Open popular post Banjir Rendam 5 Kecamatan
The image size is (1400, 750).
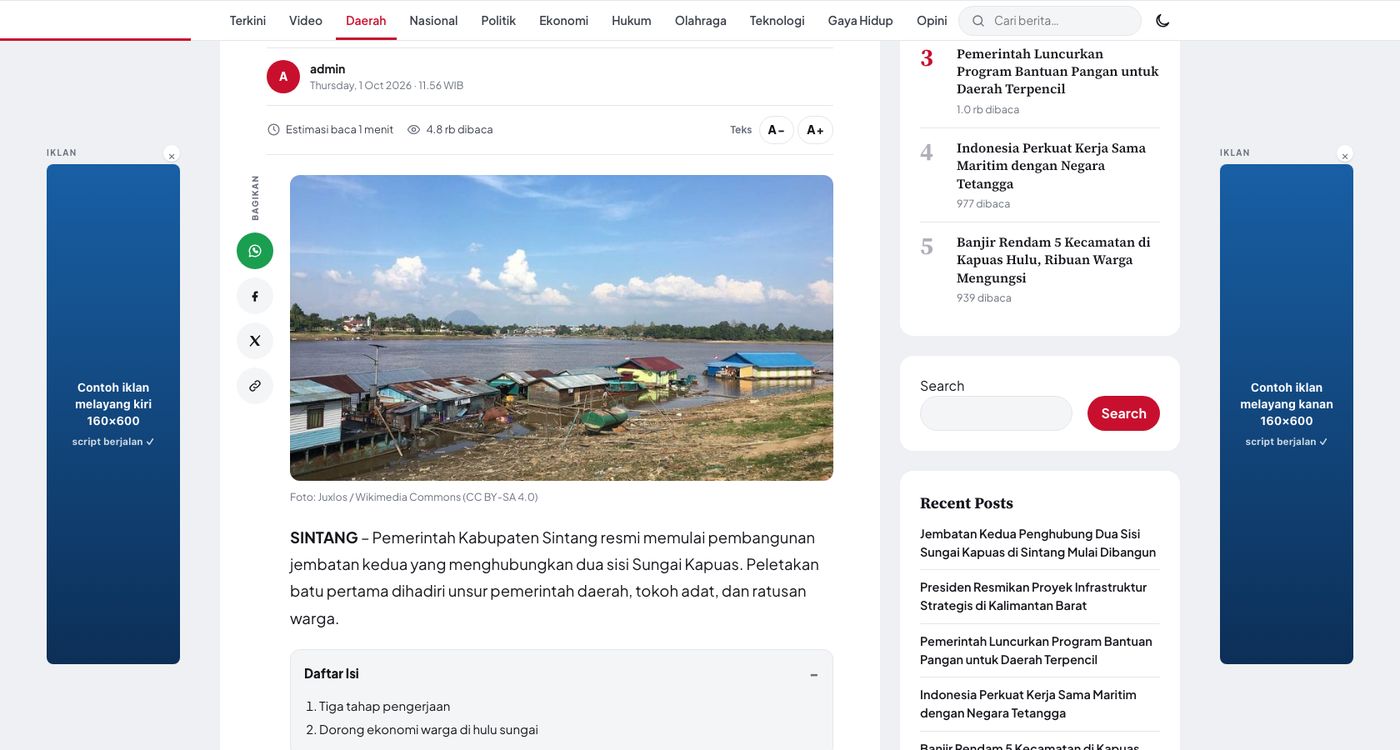[x=1053, y=260]
